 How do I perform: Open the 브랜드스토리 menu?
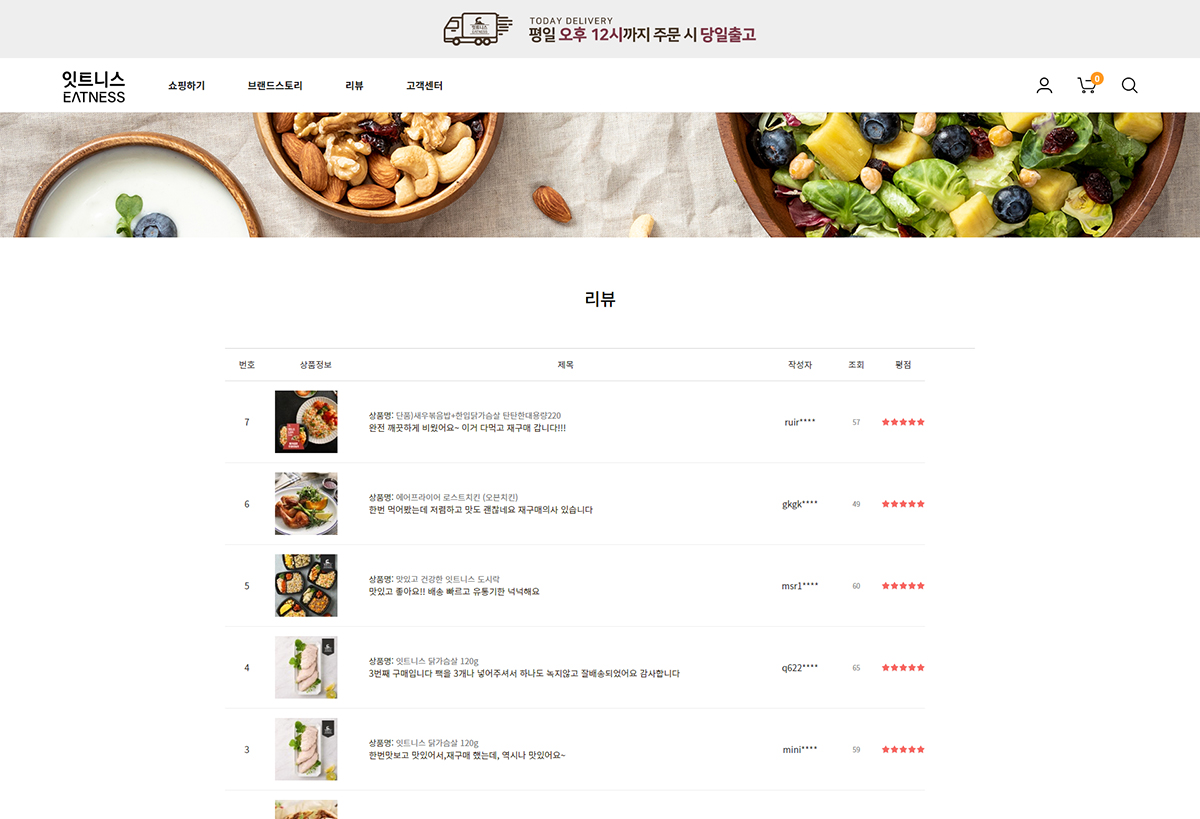275,86
